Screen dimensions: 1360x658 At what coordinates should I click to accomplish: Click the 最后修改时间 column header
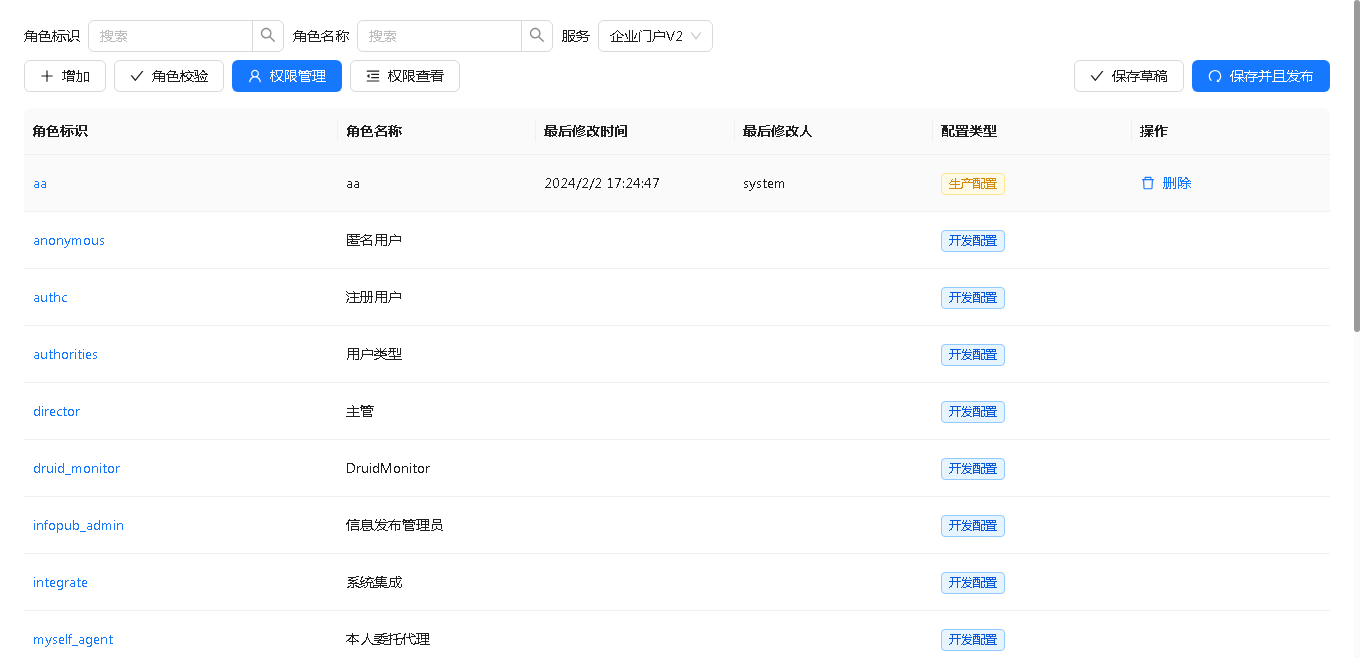click(586, 131)
